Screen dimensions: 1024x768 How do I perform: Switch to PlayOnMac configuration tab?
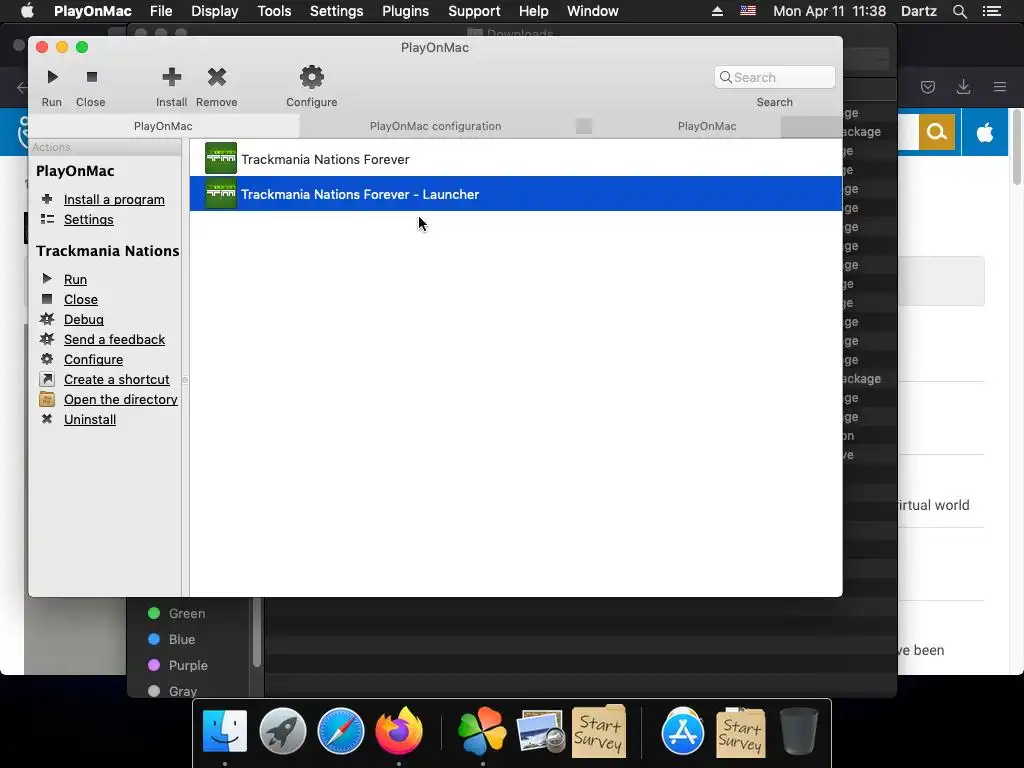(x=436, y=126)
